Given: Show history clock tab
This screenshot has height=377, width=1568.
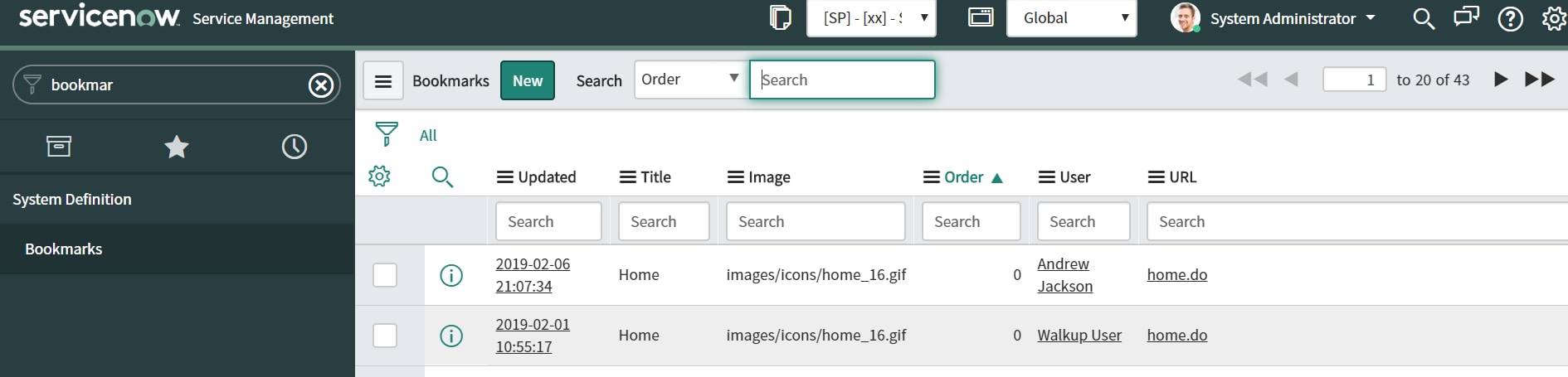Looking at the screenshot, I should [x=295, y=147].
